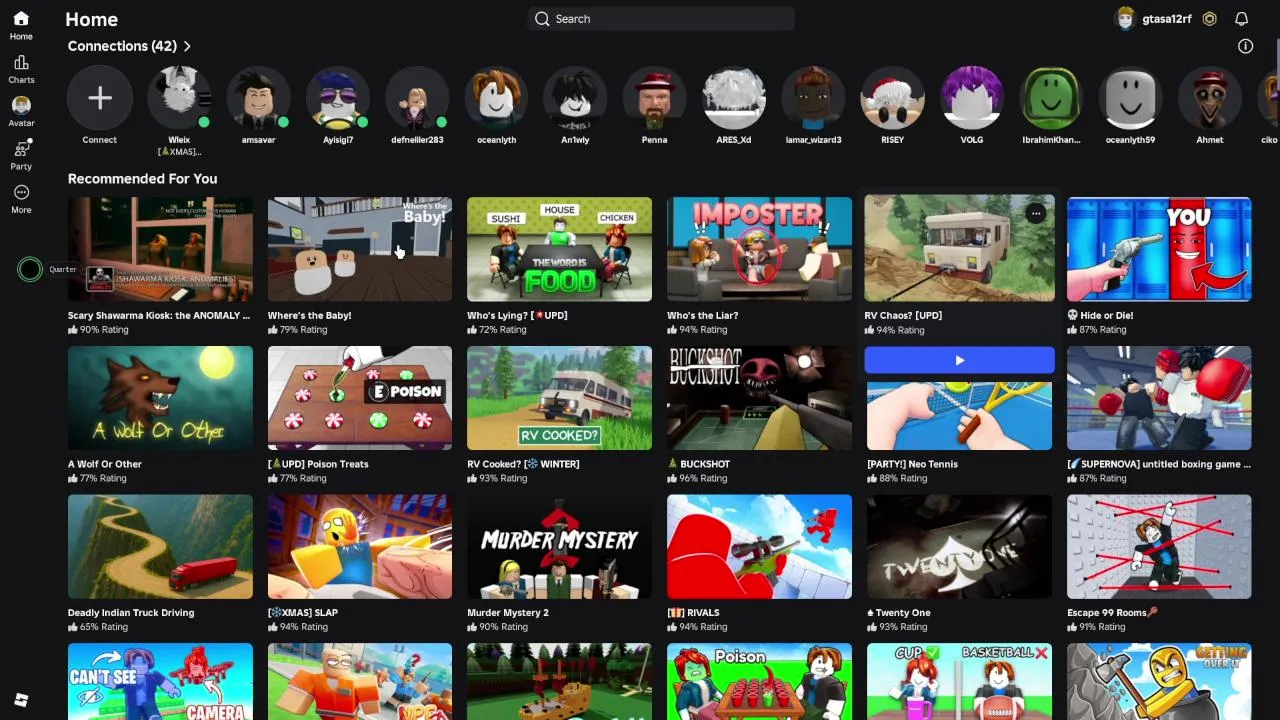Open BUCKSHOT game thumbnail
1280x720 pixels.
click(x=759, y=398)
